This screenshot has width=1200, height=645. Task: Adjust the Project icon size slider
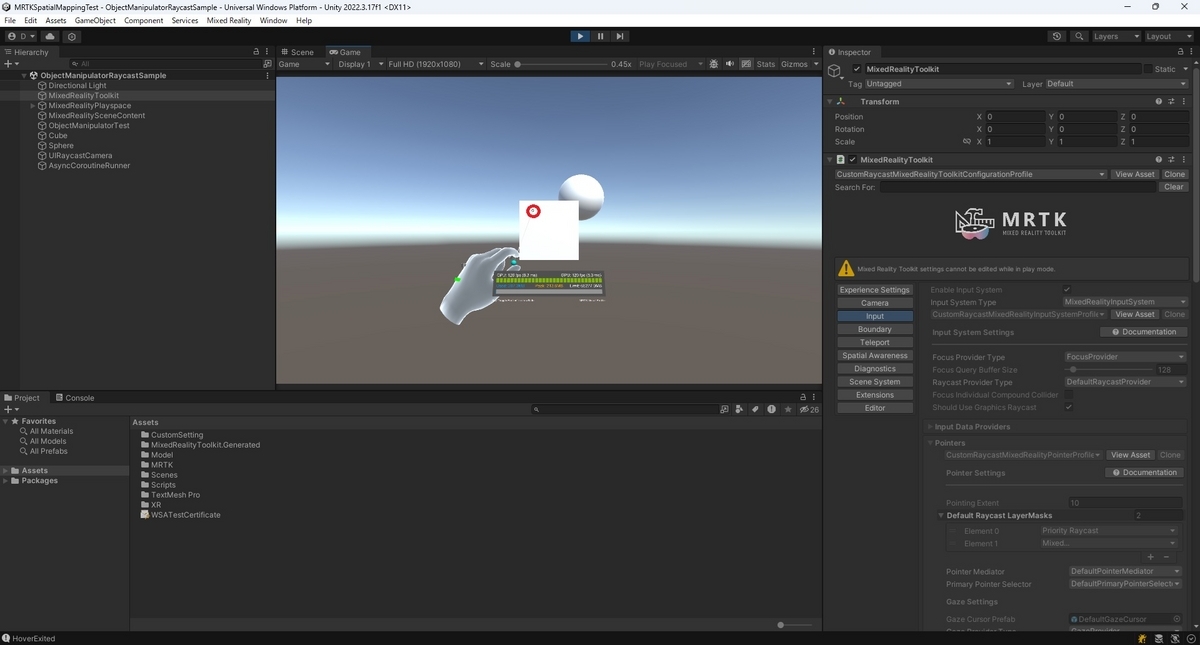[x=795, y=625]
